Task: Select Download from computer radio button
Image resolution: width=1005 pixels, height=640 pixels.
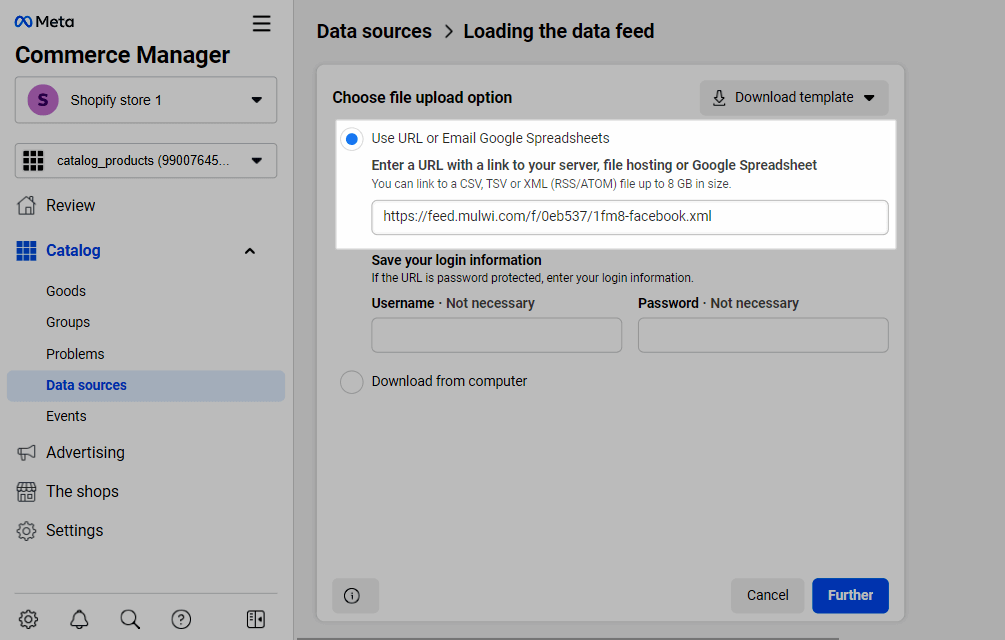Action: click(351, 382)
